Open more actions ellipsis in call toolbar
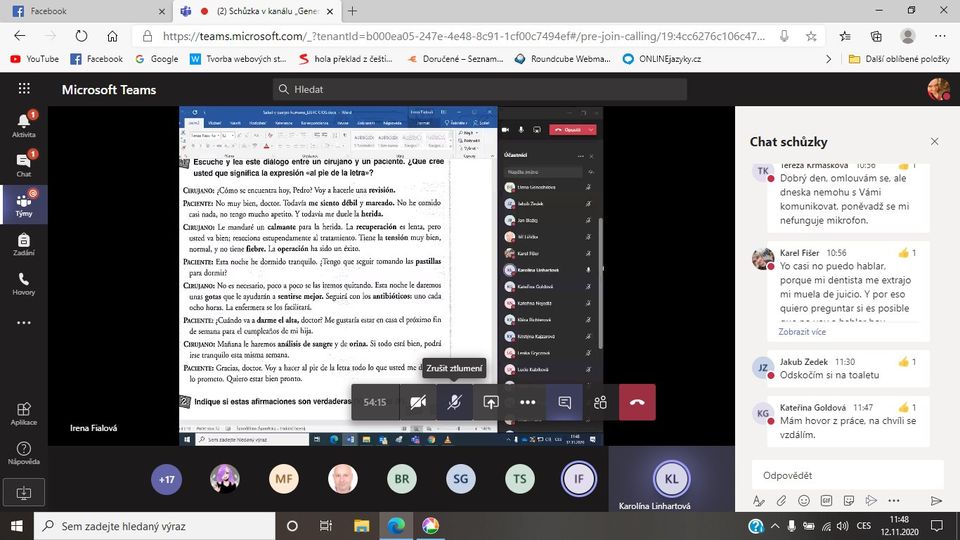 click(x=528, y=402)
